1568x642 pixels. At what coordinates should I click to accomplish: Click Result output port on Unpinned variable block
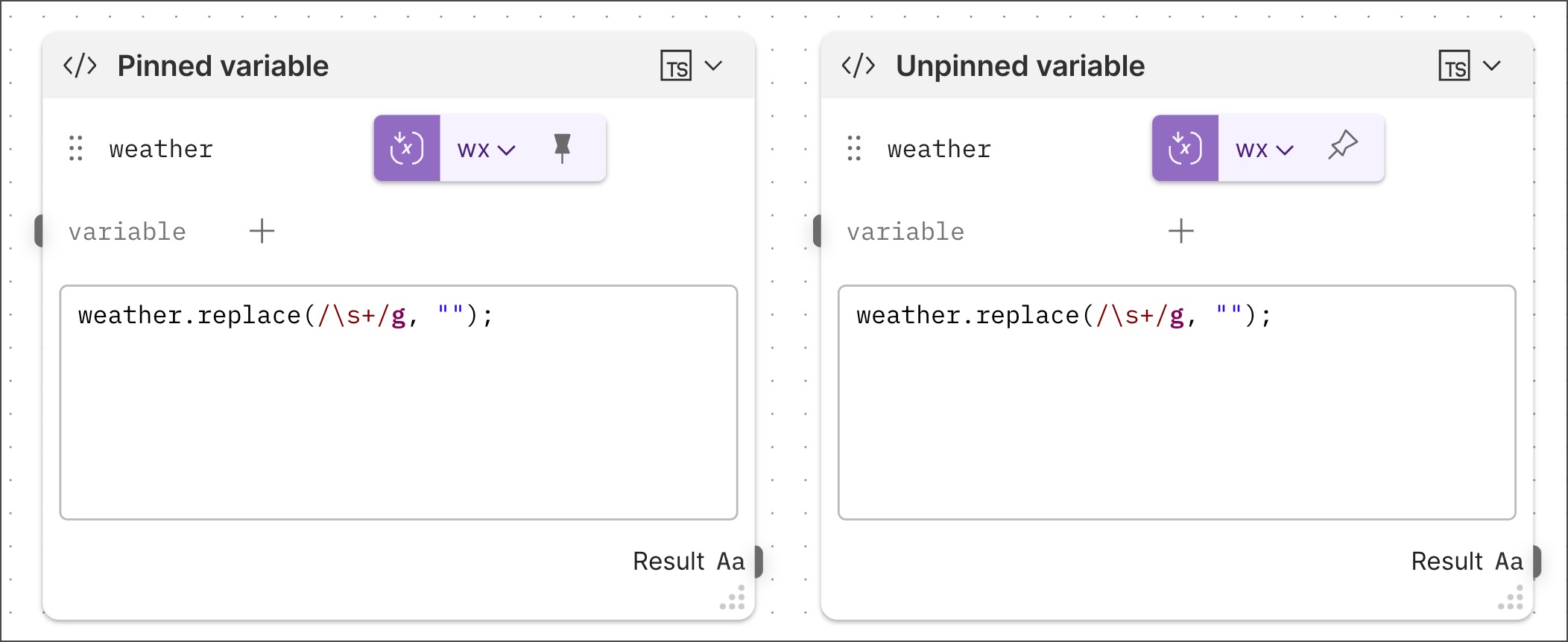point(1537,562)
